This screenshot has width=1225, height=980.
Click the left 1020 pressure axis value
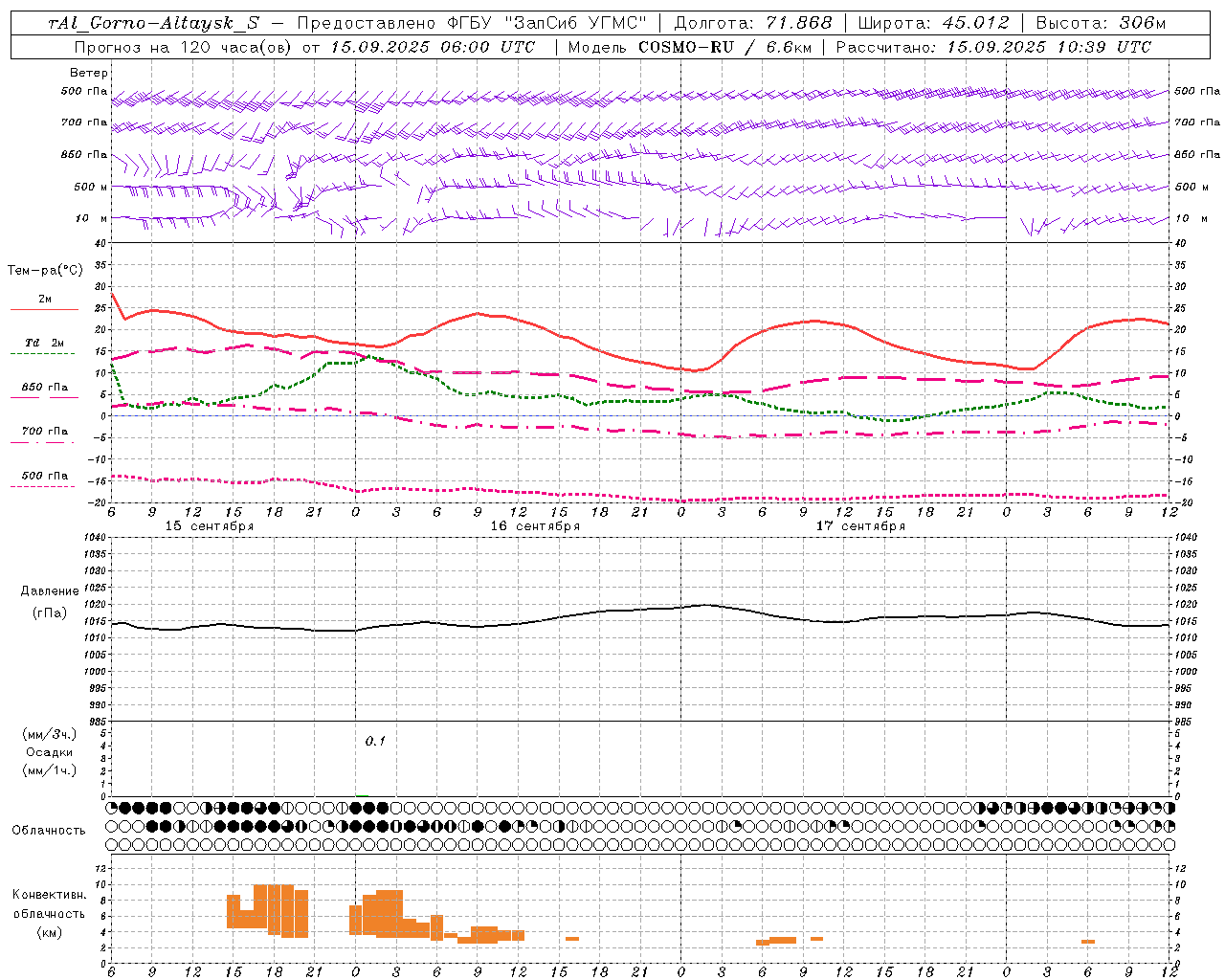click(x=93, y=605)
